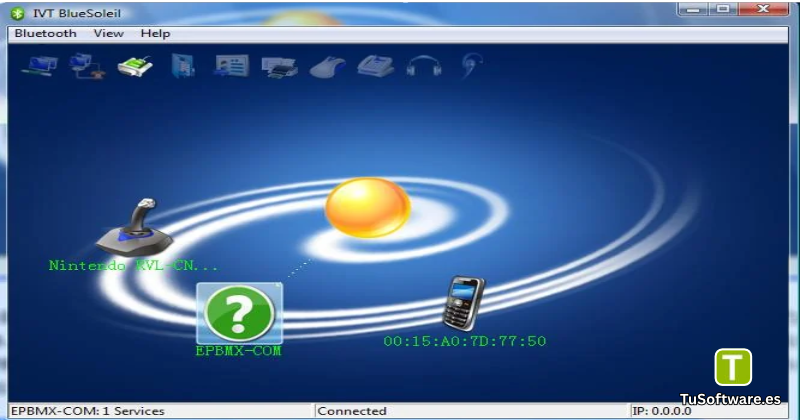Screen dimensions: 800x420
Task: Click the BlueSoleil Bluetooth logo in title bar
Action: [x=18, y=13]
